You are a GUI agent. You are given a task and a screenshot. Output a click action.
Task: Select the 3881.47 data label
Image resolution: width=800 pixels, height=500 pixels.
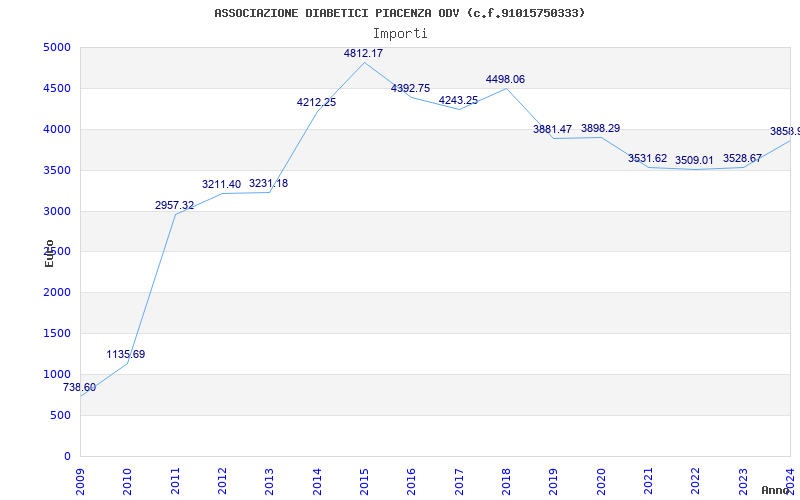pyautogui.click(x=553, y=129)
